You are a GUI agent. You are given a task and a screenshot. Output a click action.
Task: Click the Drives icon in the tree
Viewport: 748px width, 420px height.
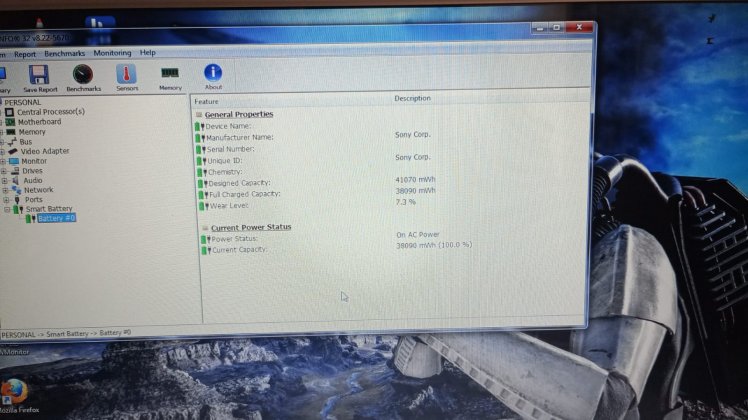pos(15,171)
